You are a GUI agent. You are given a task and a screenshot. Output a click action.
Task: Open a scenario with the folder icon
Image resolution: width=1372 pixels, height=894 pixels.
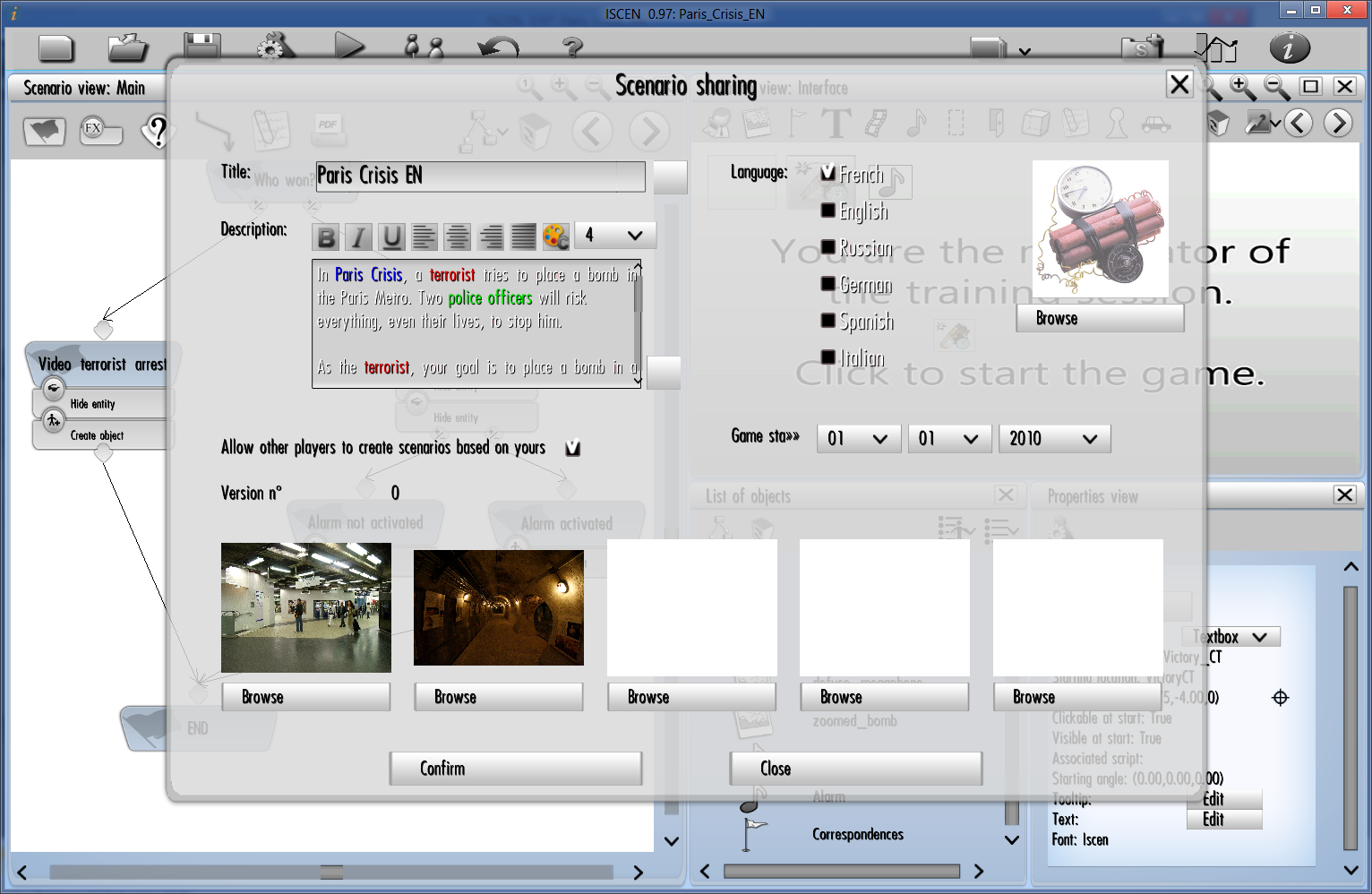(x=128, y=47)
